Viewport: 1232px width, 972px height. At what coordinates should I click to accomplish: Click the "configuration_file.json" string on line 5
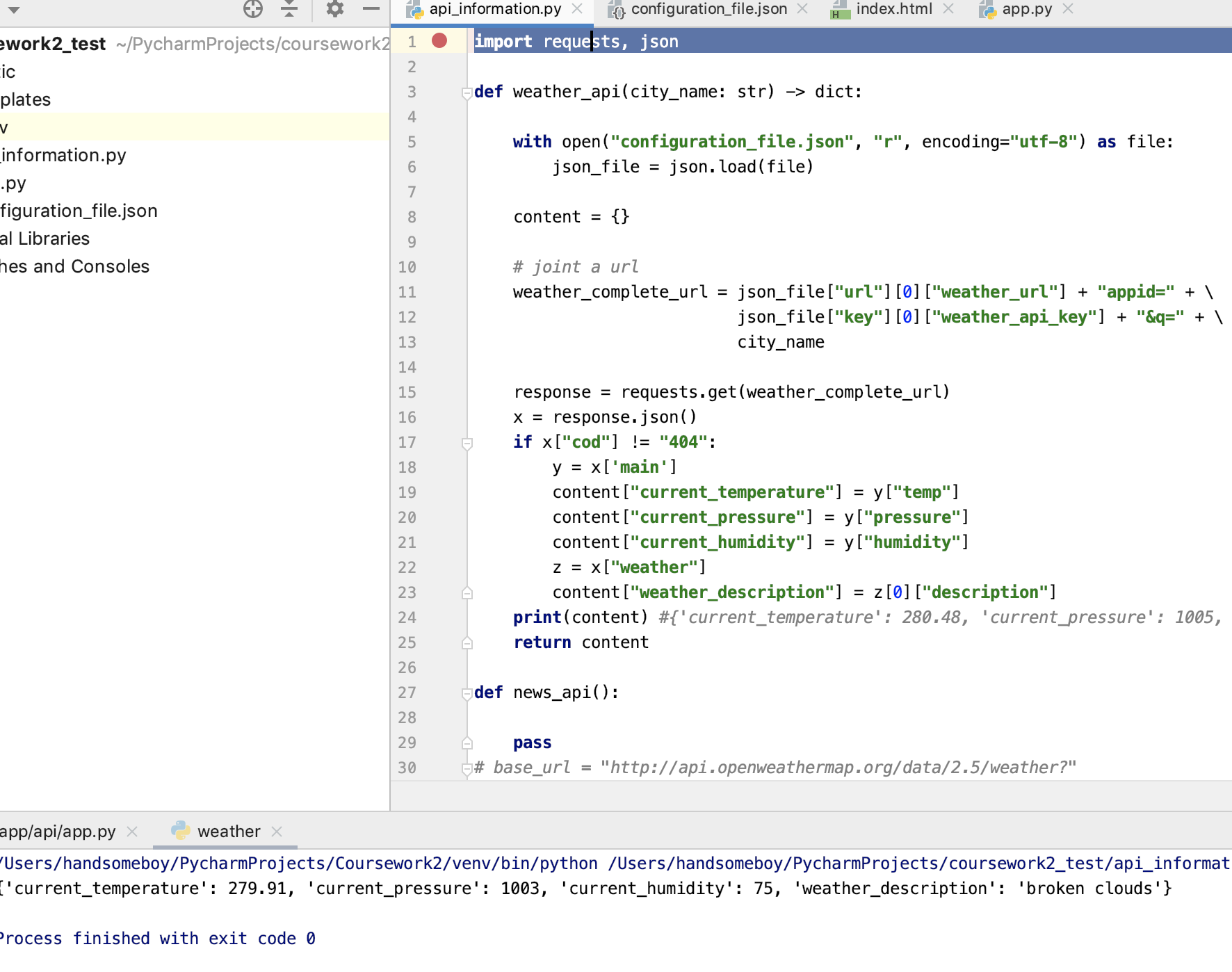pos(732,142)
